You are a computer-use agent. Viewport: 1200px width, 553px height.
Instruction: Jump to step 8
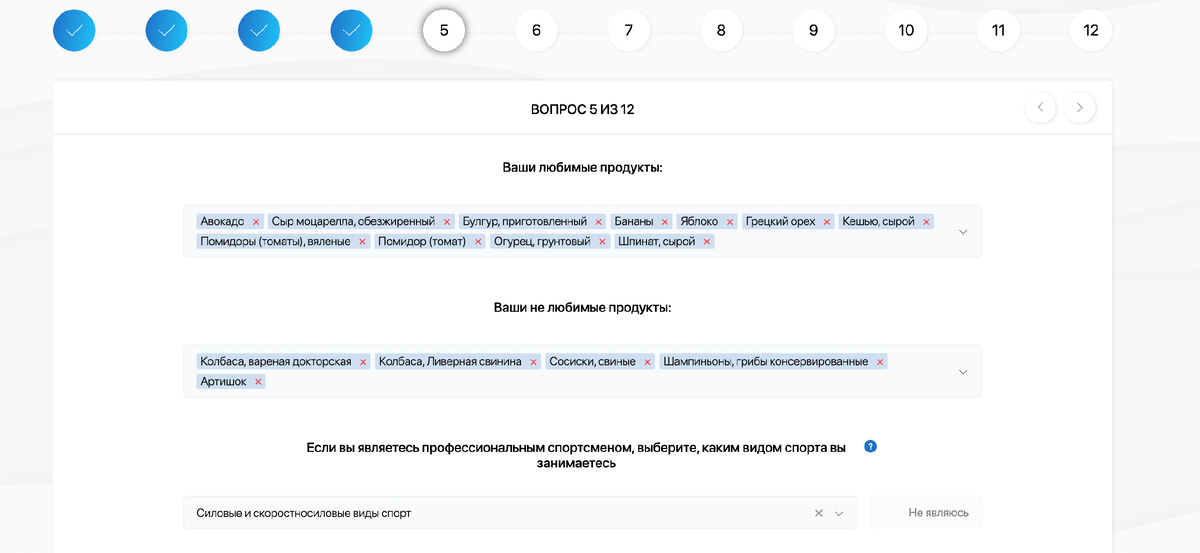[721, 30]
